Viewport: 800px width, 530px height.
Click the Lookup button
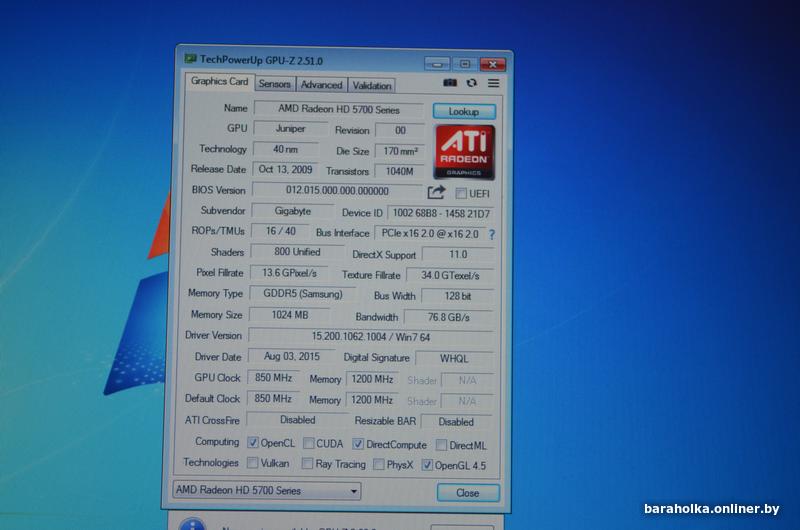pyautogui.click(x=464, y=111)
